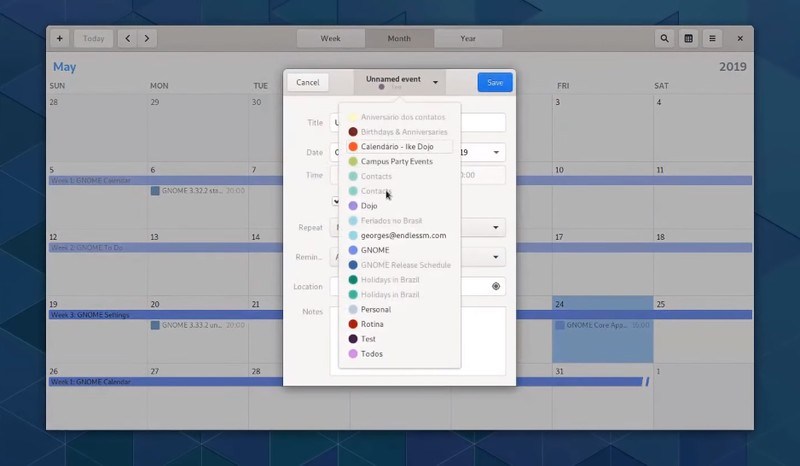Jump to Today in the calendar
This screenshot has width=800, height=466.
94,38
